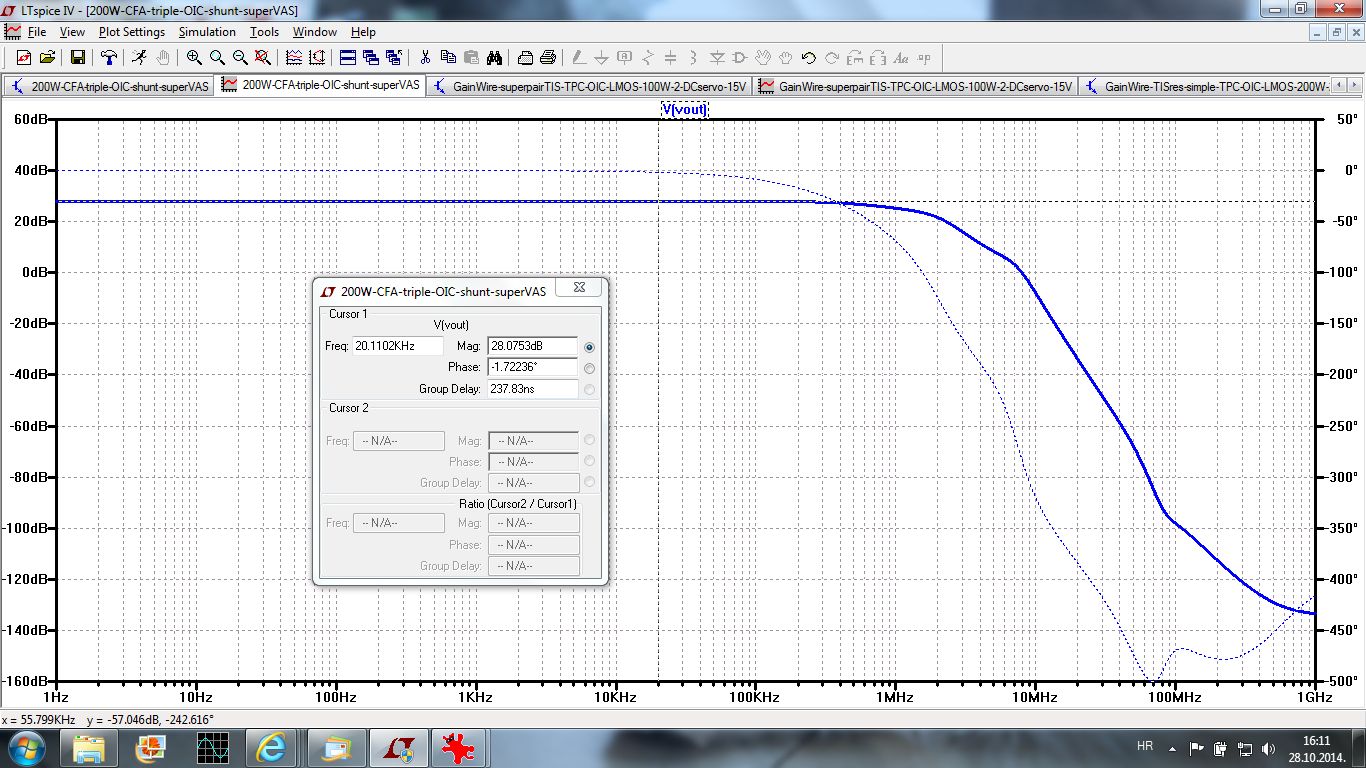Click the SPICE directive .op icon
1366x768 pixels.
(924, 57)
